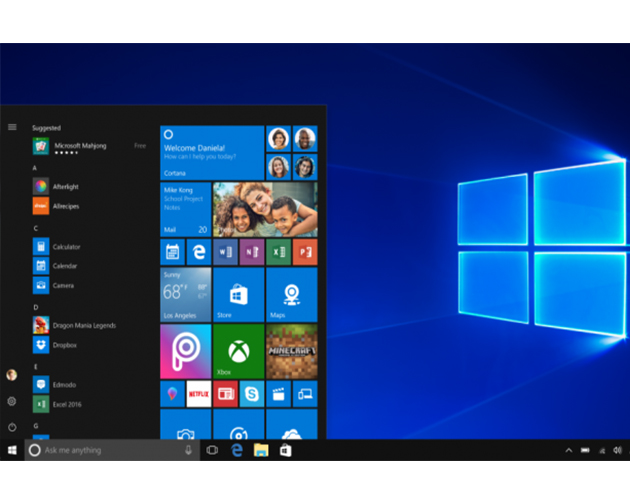
Task: Check battery status in system tray
Action: tap(585, 450)
